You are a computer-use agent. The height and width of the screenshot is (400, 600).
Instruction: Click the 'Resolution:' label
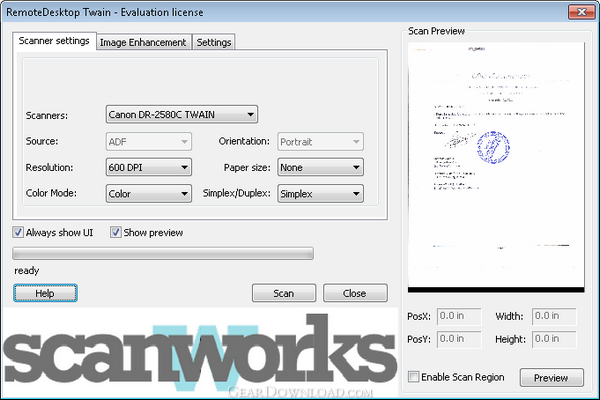click(49, 167)
